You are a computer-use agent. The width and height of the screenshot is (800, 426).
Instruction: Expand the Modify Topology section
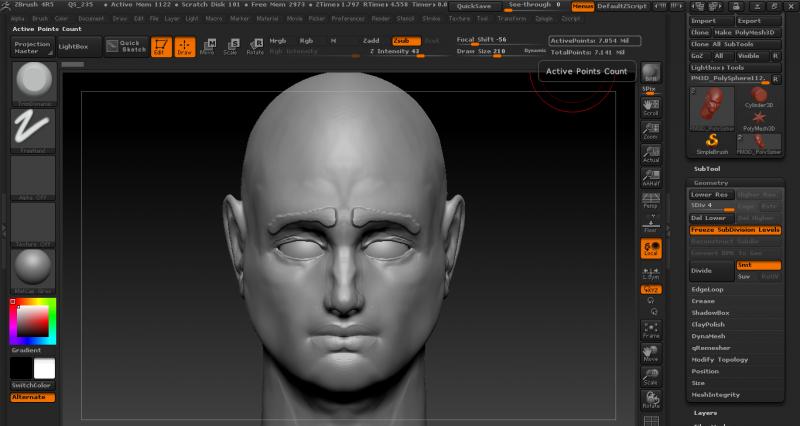[719, 358]
